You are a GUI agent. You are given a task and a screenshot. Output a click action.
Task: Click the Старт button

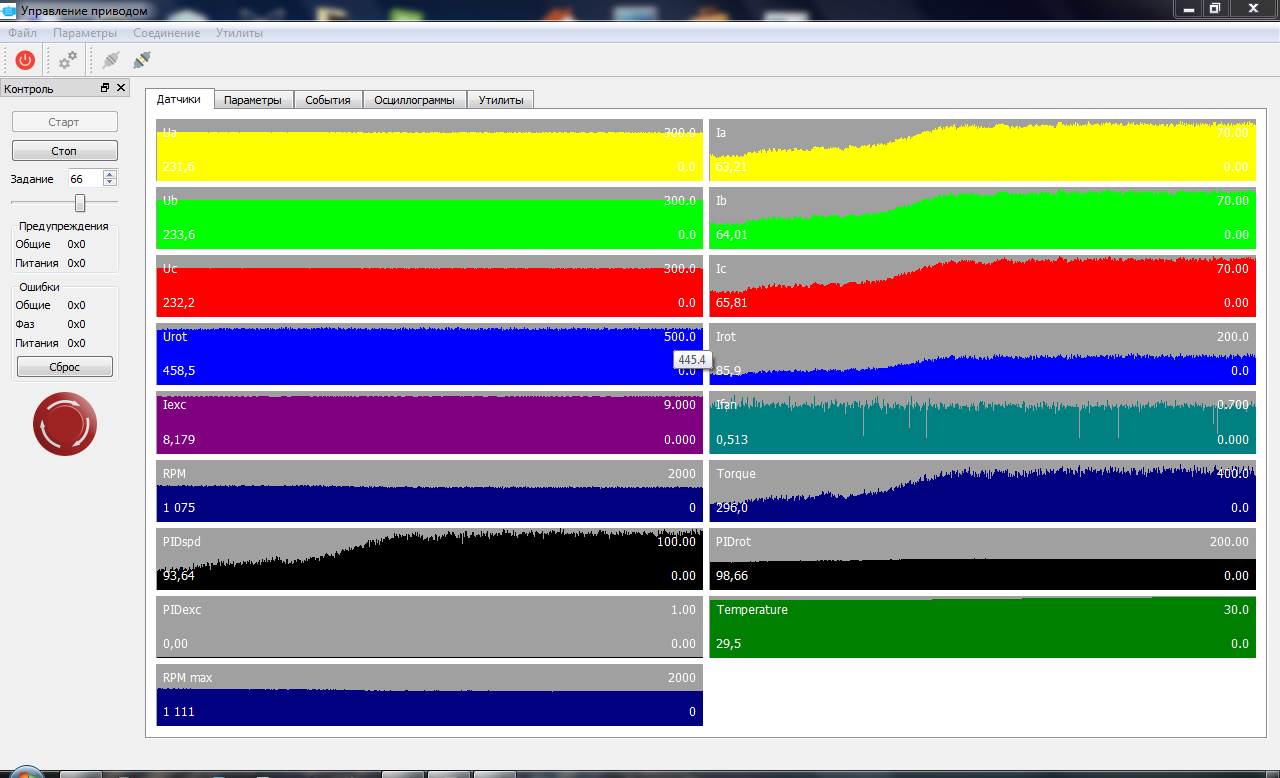click(x=64, y=122)
